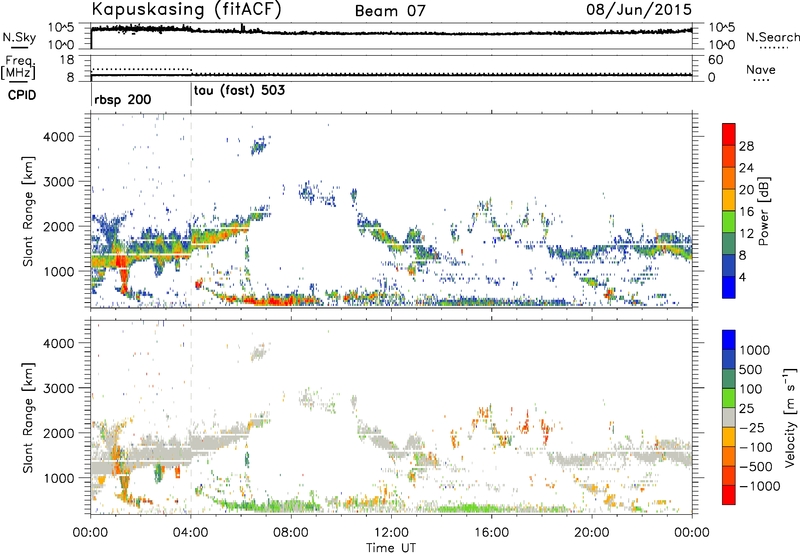800x554 pixels.
Task: Click the 'rbsp 200' CPID entry
Action: click(x=122, y=99)
